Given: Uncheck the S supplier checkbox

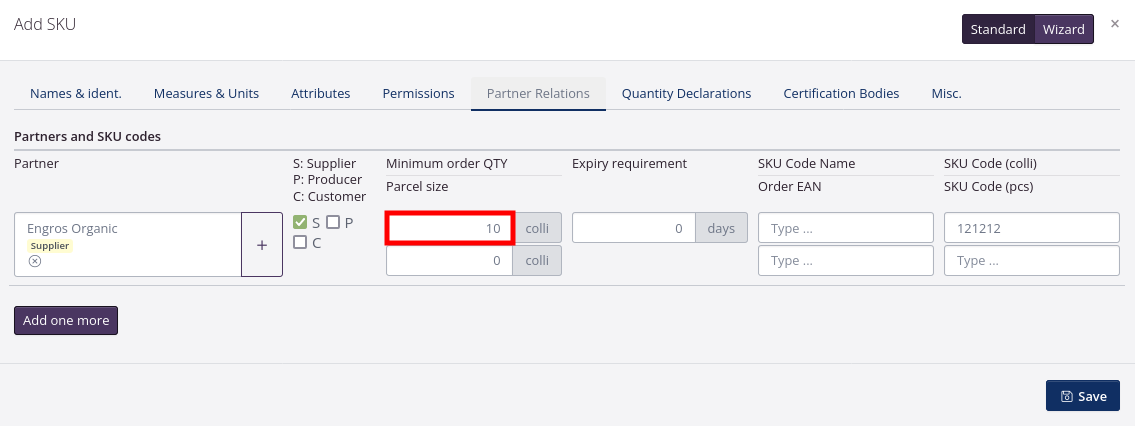Looking at the screenshot, I should click(x=300, y=223).
